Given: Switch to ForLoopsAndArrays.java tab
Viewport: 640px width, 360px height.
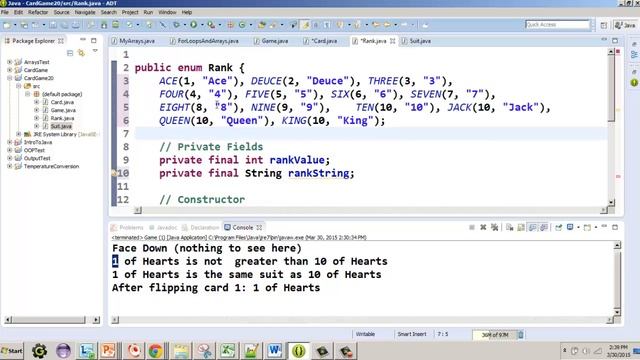Looking at the screenshot, I should point(204,41).
